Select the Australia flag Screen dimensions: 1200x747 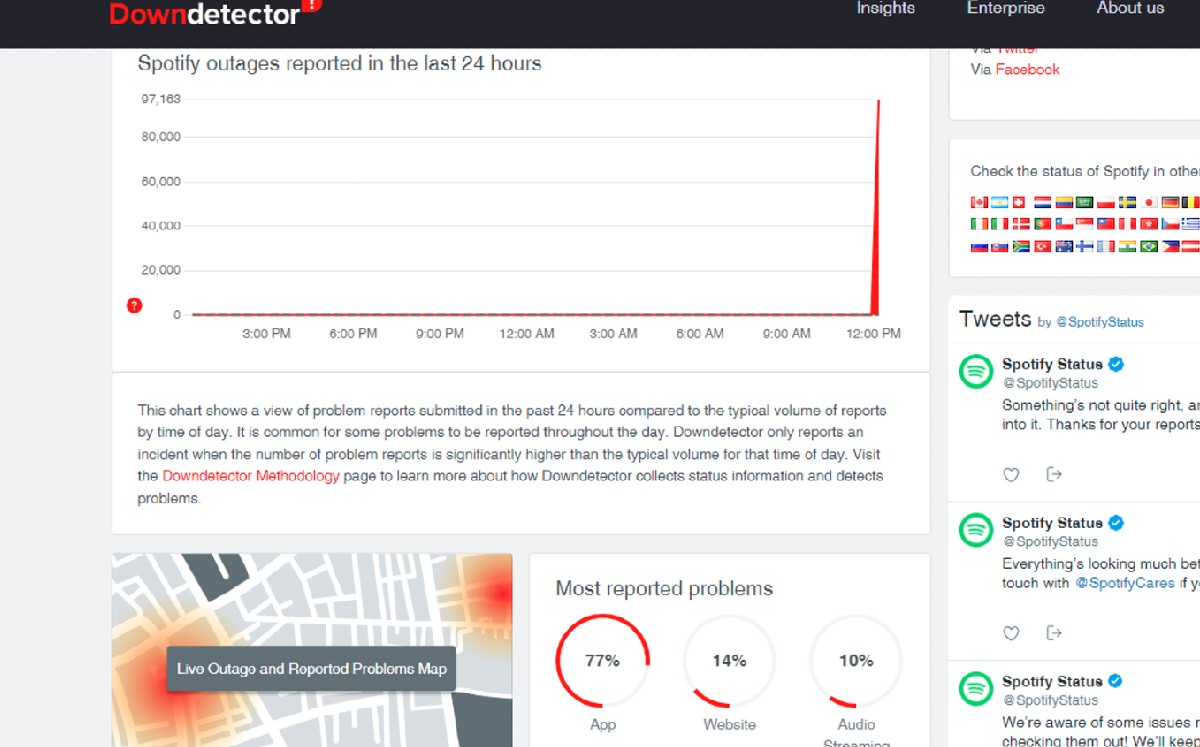[x=1064, y=246]
